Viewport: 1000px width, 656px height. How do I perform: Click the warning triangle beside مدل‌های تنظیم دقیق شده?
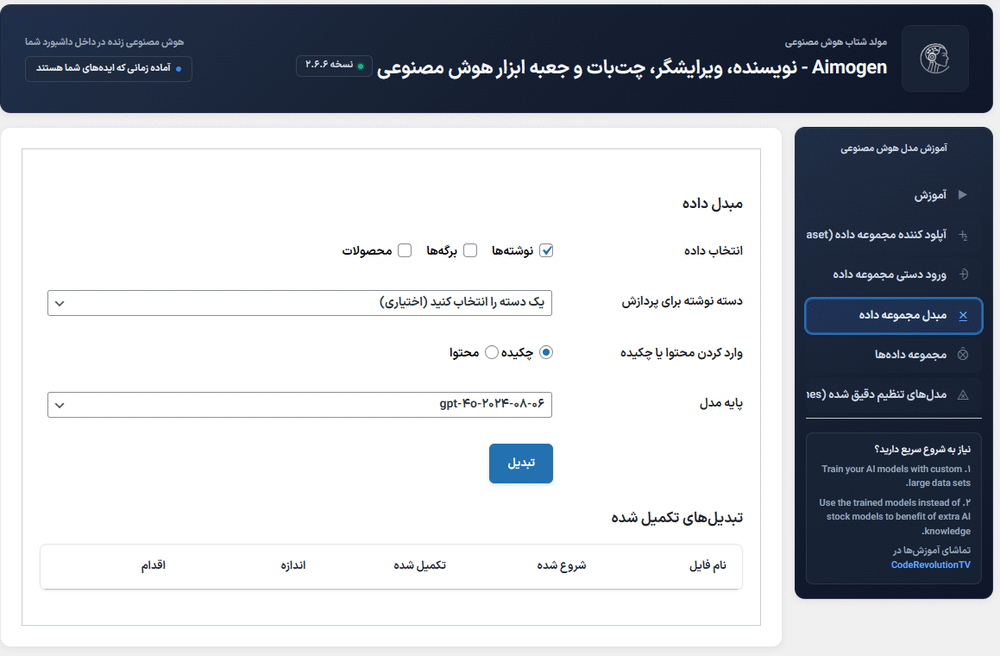963,394
